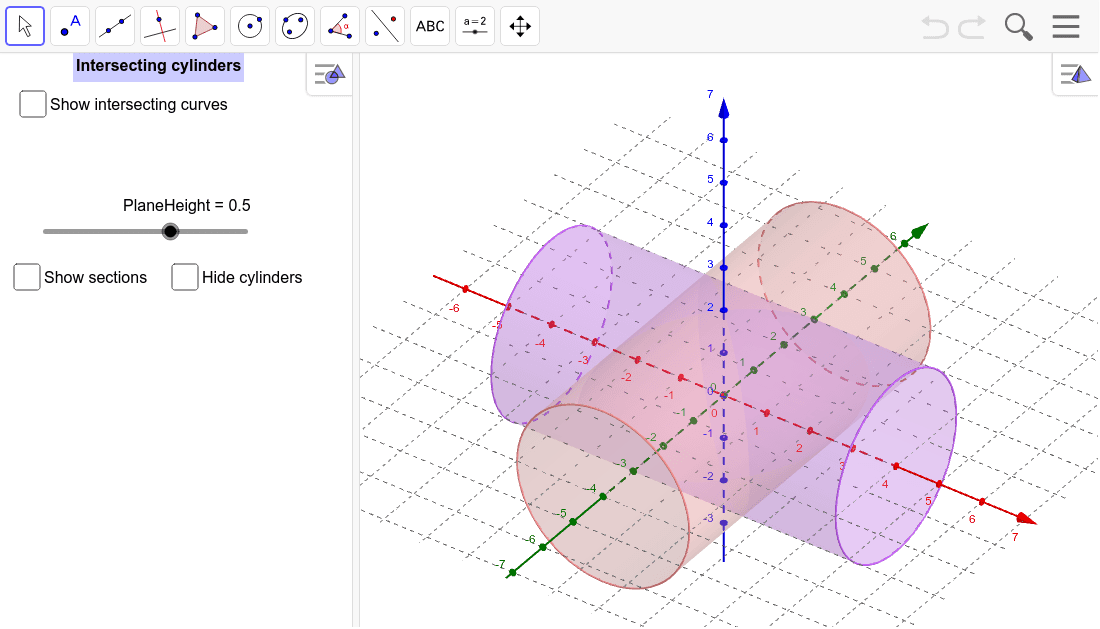Open the left panel style bar
1100x629 pixels.
(329, 74)
